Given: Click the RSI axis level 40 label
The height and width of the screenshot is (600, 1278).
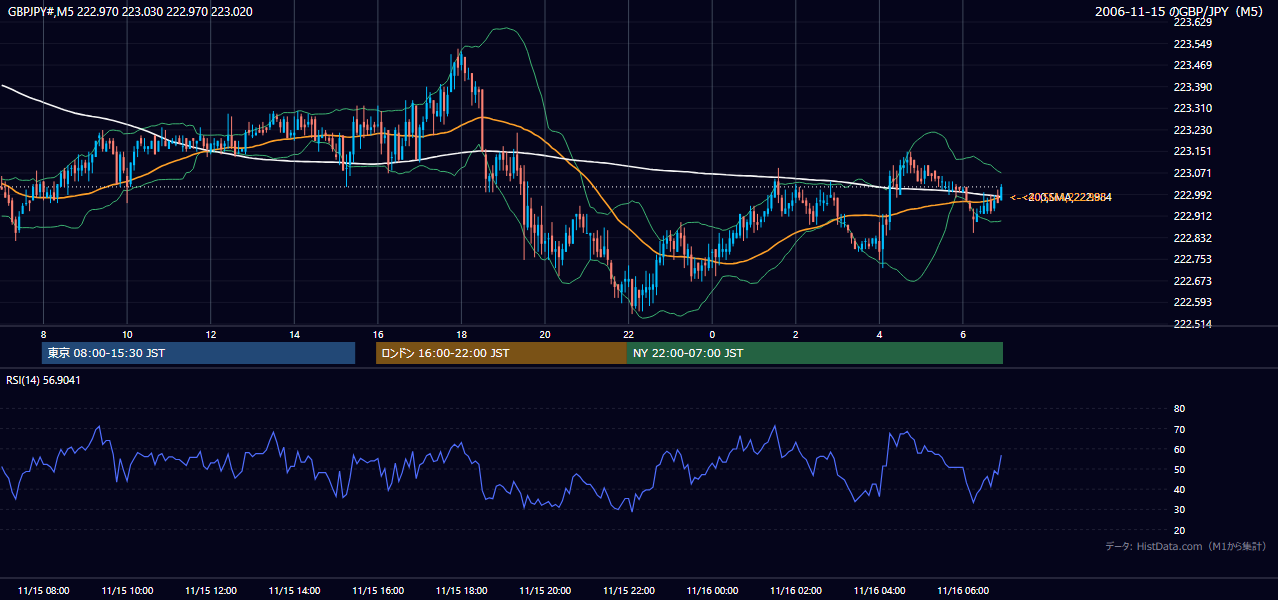Looking at the screenshot, I should [x=1179, y=489].
